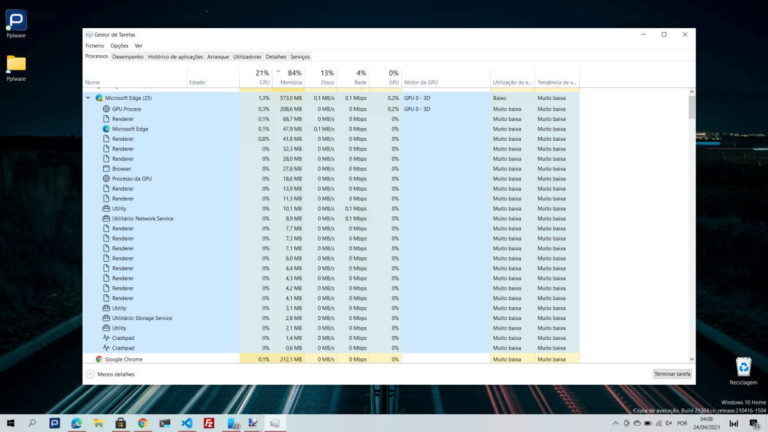Switch to the Desempenho tab
The height and width of the screenshot is (432, 768).
pos(128,56)
